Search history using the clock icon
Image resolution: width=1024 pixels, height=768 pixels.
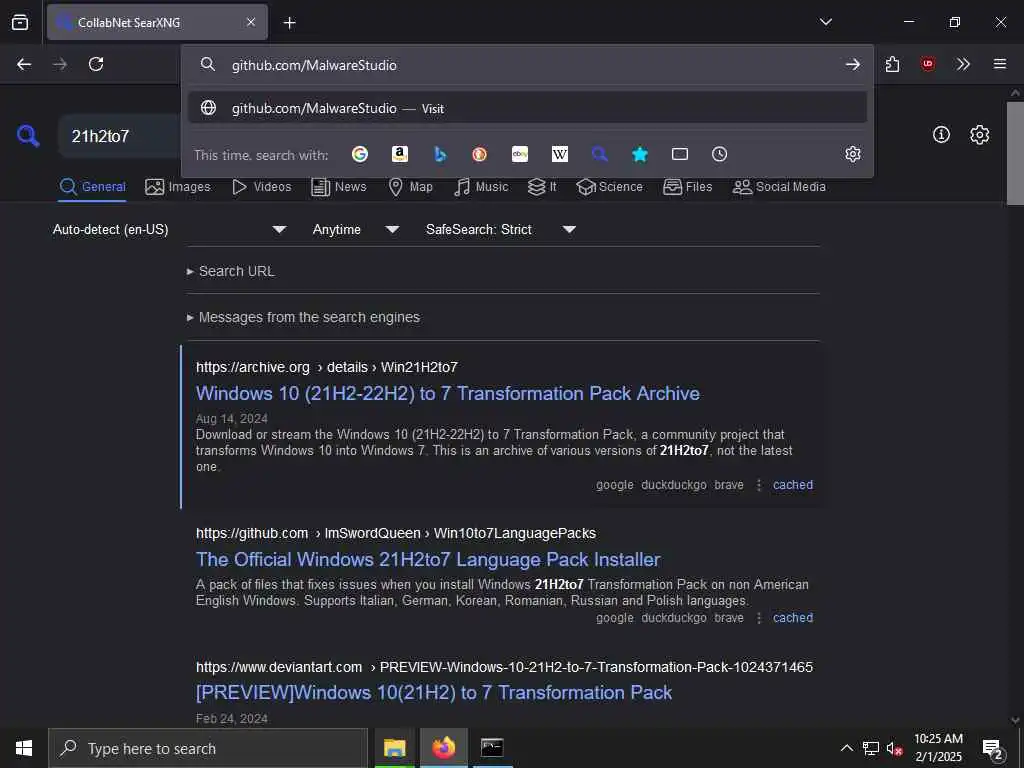[719, 154]
